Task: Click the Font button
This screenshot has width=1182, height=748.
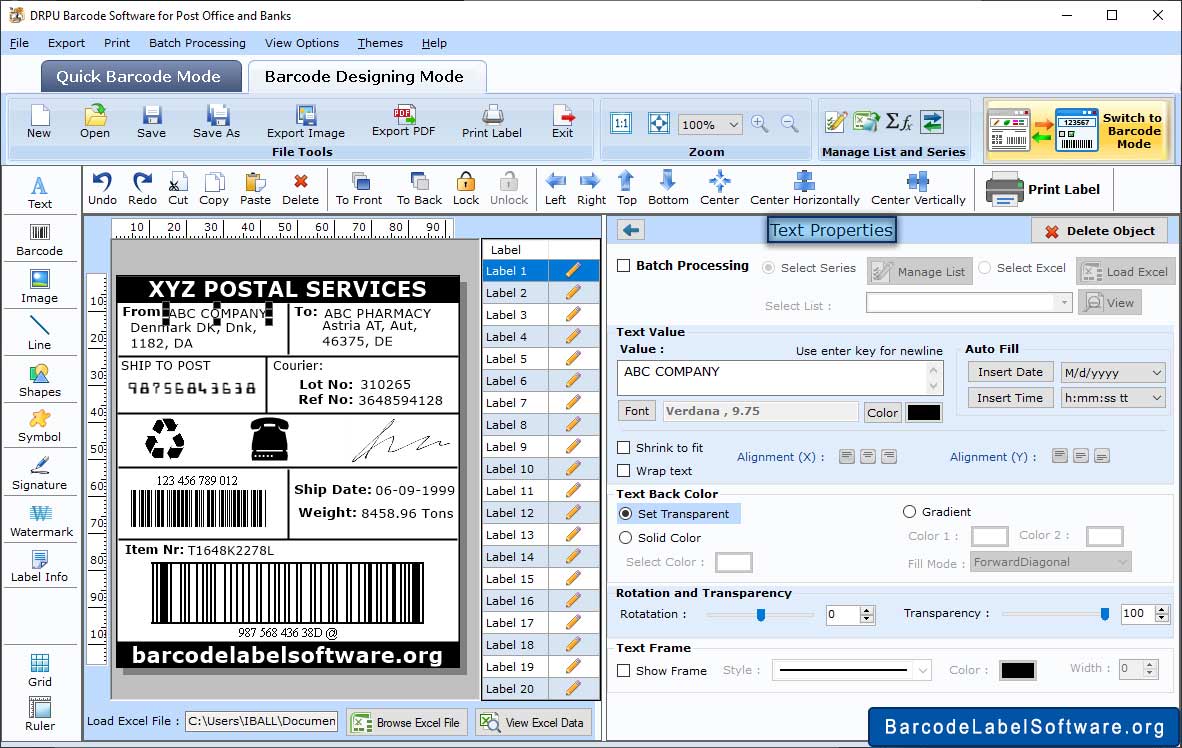Action: (636, 411)
